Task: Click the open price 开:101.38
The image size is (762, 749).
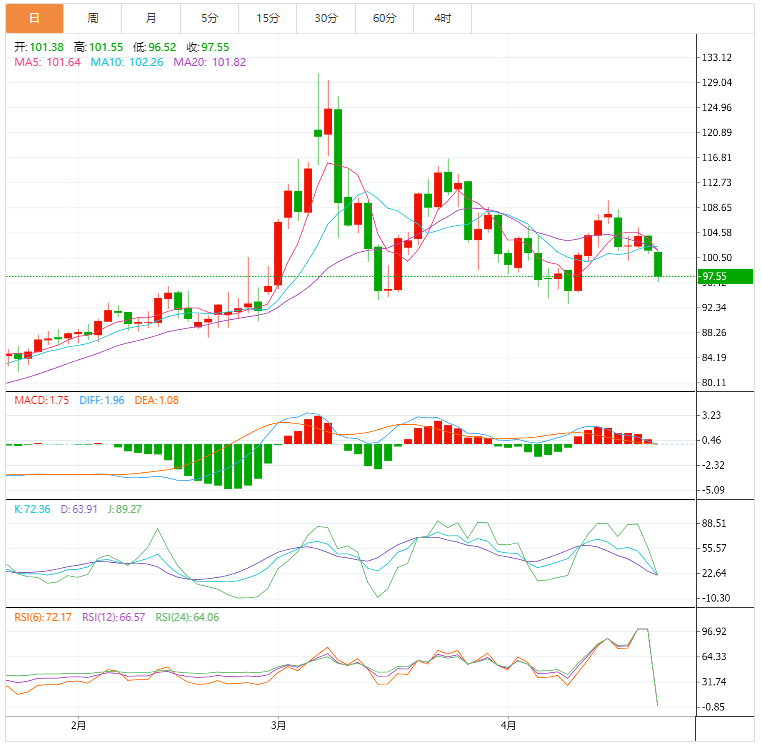Action: click(39, 47)
